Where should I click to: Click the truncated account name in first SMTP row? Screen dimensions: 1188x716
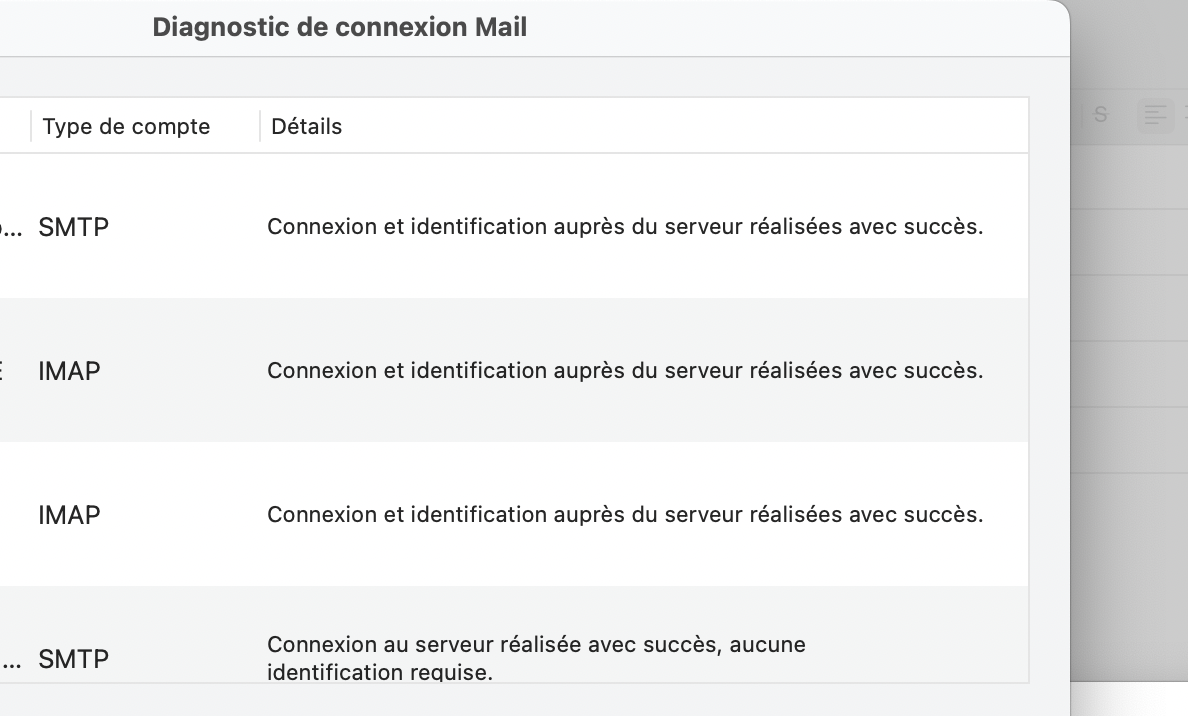coord(10,228)
